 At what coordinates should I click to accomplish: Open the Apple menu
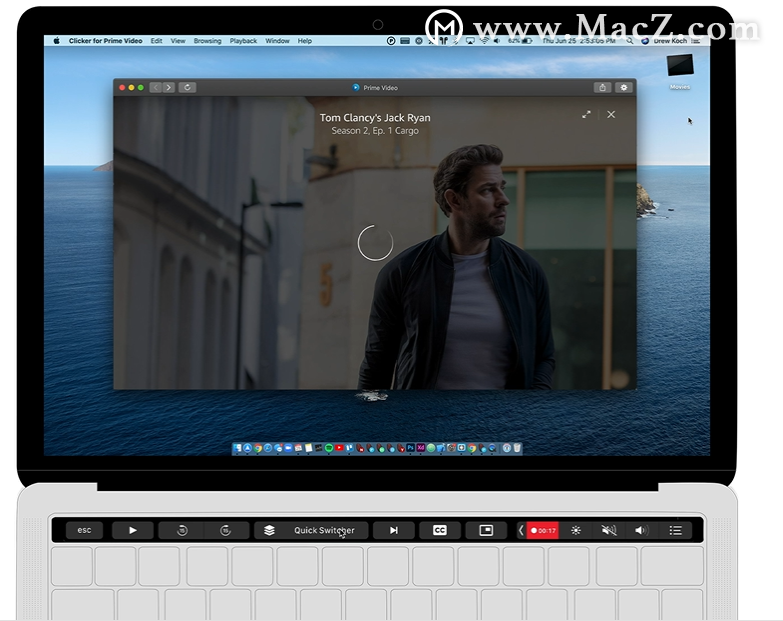56,41
